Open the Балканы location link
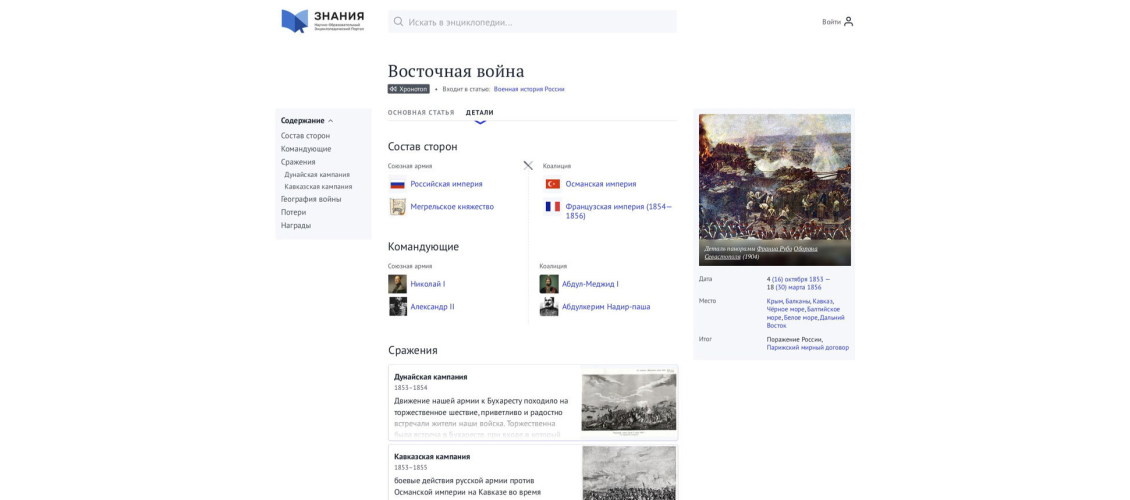 [x=797, y=301]
